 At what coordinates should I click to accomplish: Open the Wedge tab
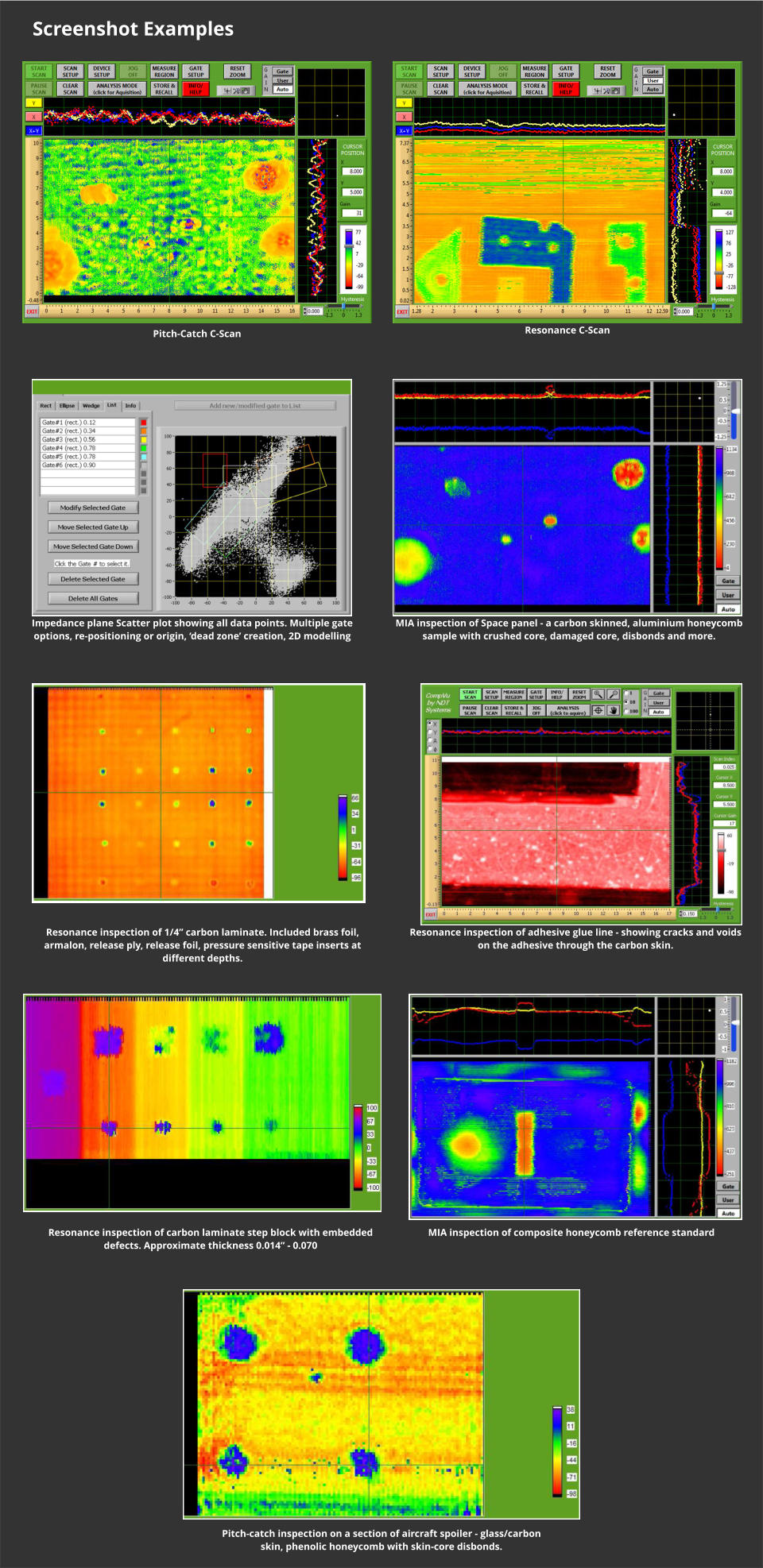tap(91, 405)
